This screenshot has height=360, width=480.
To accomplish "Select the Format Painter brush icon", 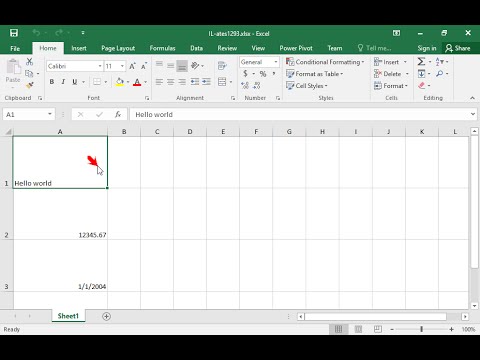I will [30, 85].
